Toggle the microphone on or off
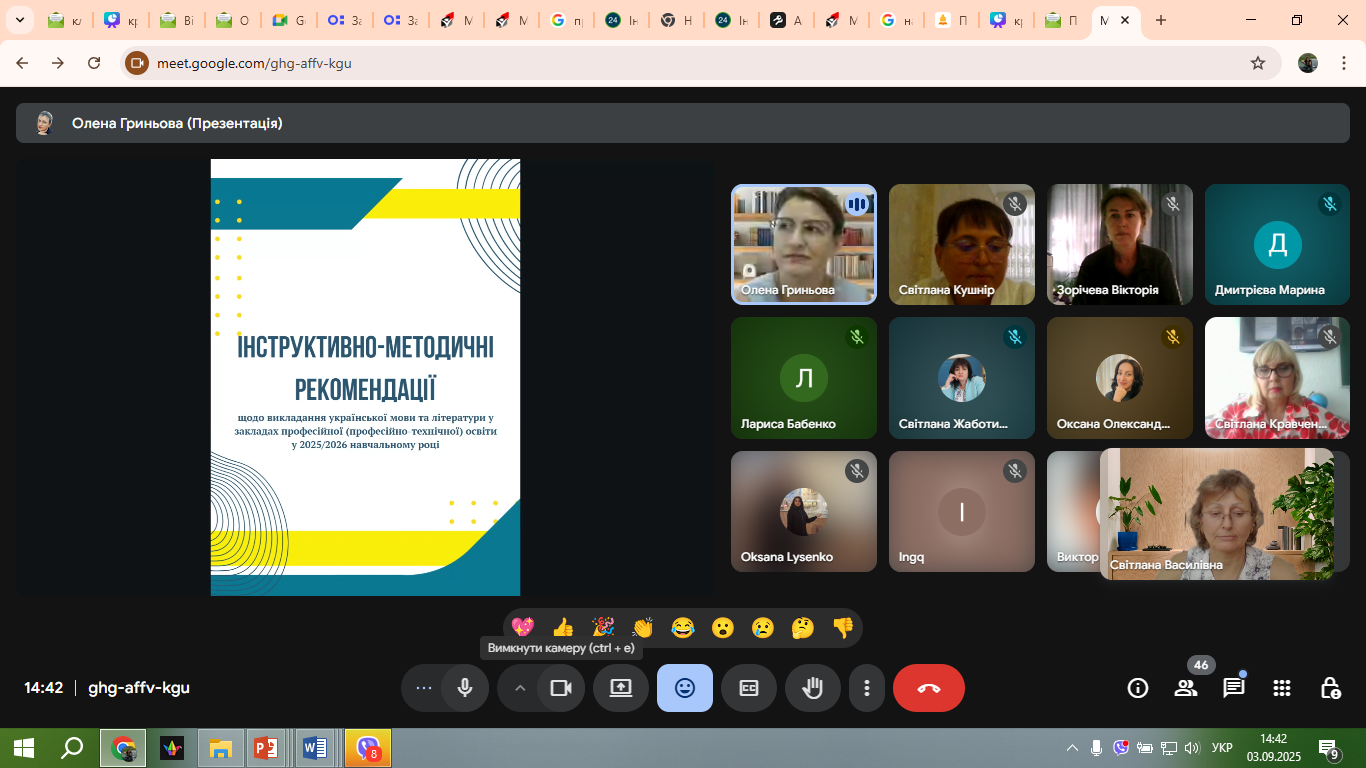The height and width of the screenshot is (768, 1366). point(465,688)
